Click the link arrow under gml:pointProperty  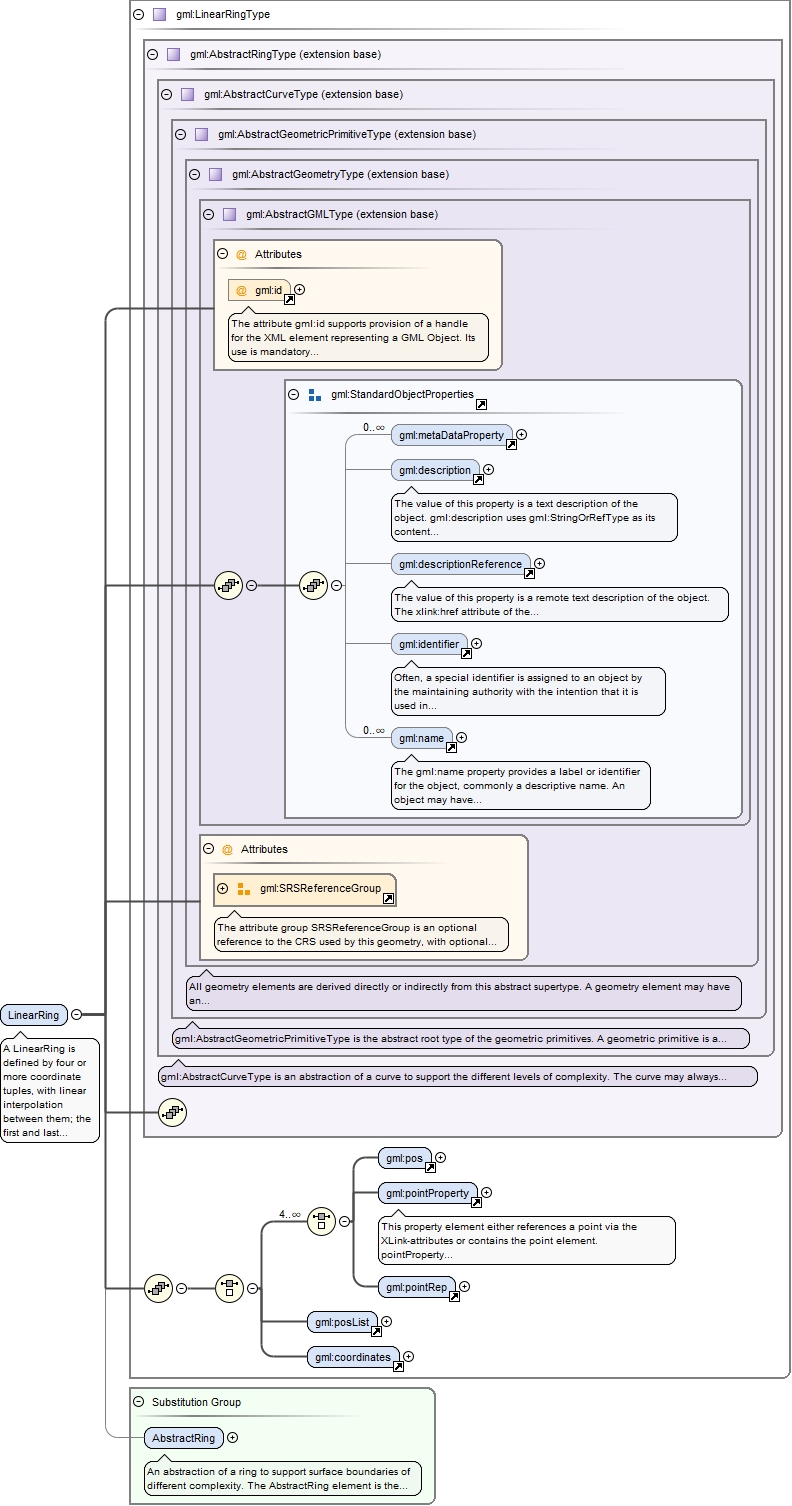[476, 1203]
